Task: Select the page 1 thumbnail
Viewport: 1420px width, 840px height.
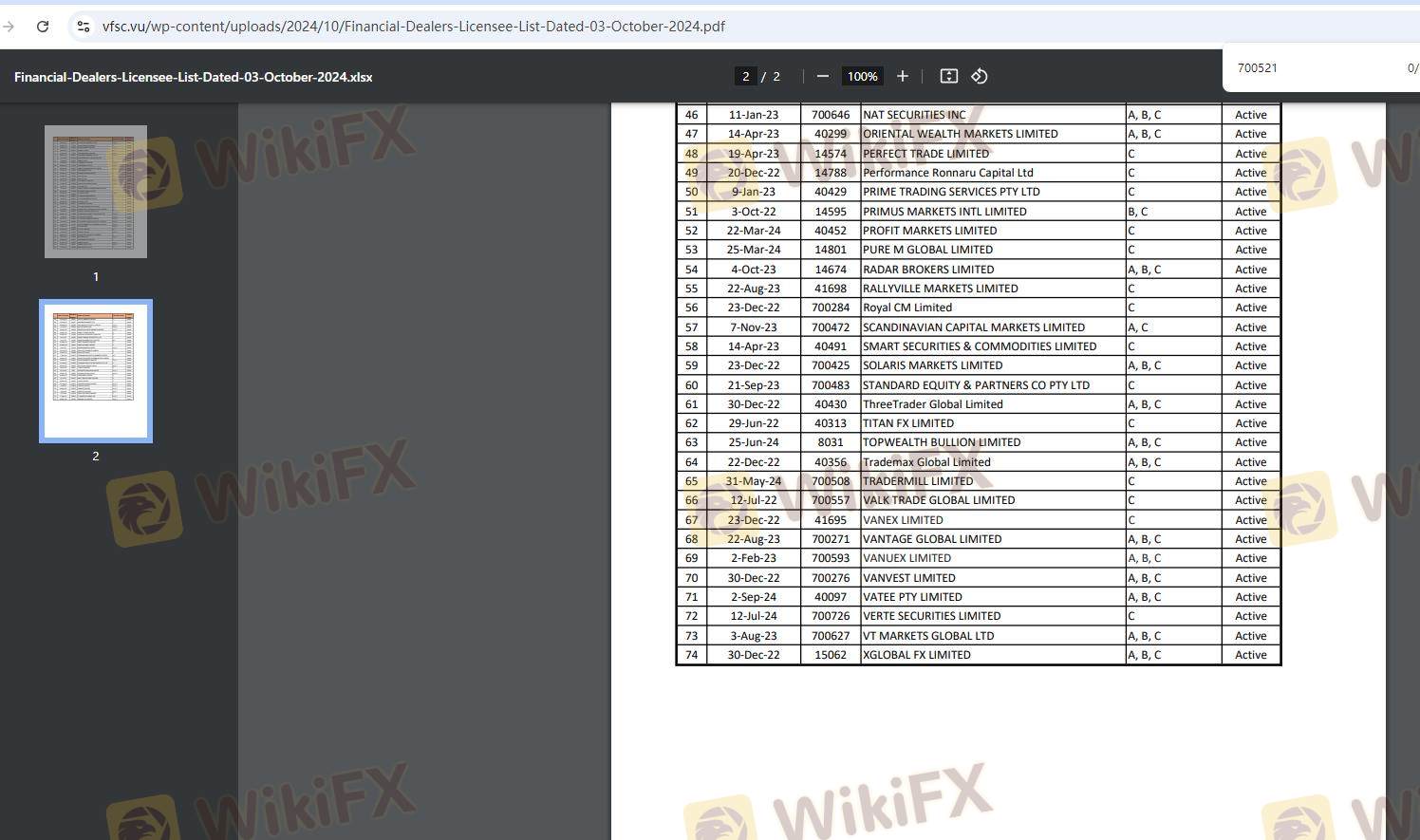Action: (96, 192)
